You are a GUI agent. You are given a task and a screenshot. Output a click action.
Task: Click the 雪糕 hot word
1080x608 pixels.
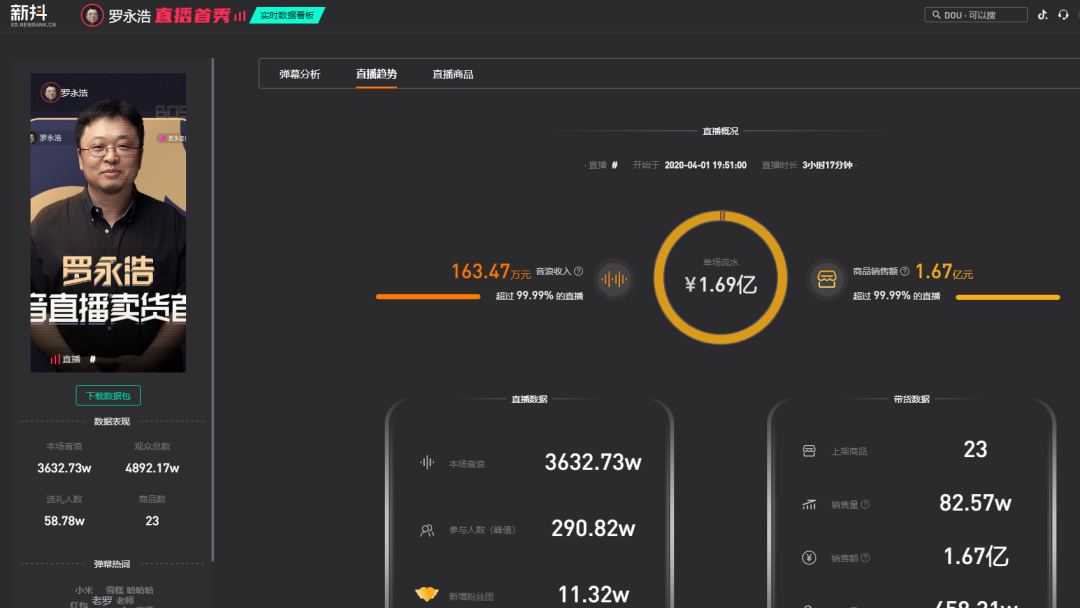[114, 590]
